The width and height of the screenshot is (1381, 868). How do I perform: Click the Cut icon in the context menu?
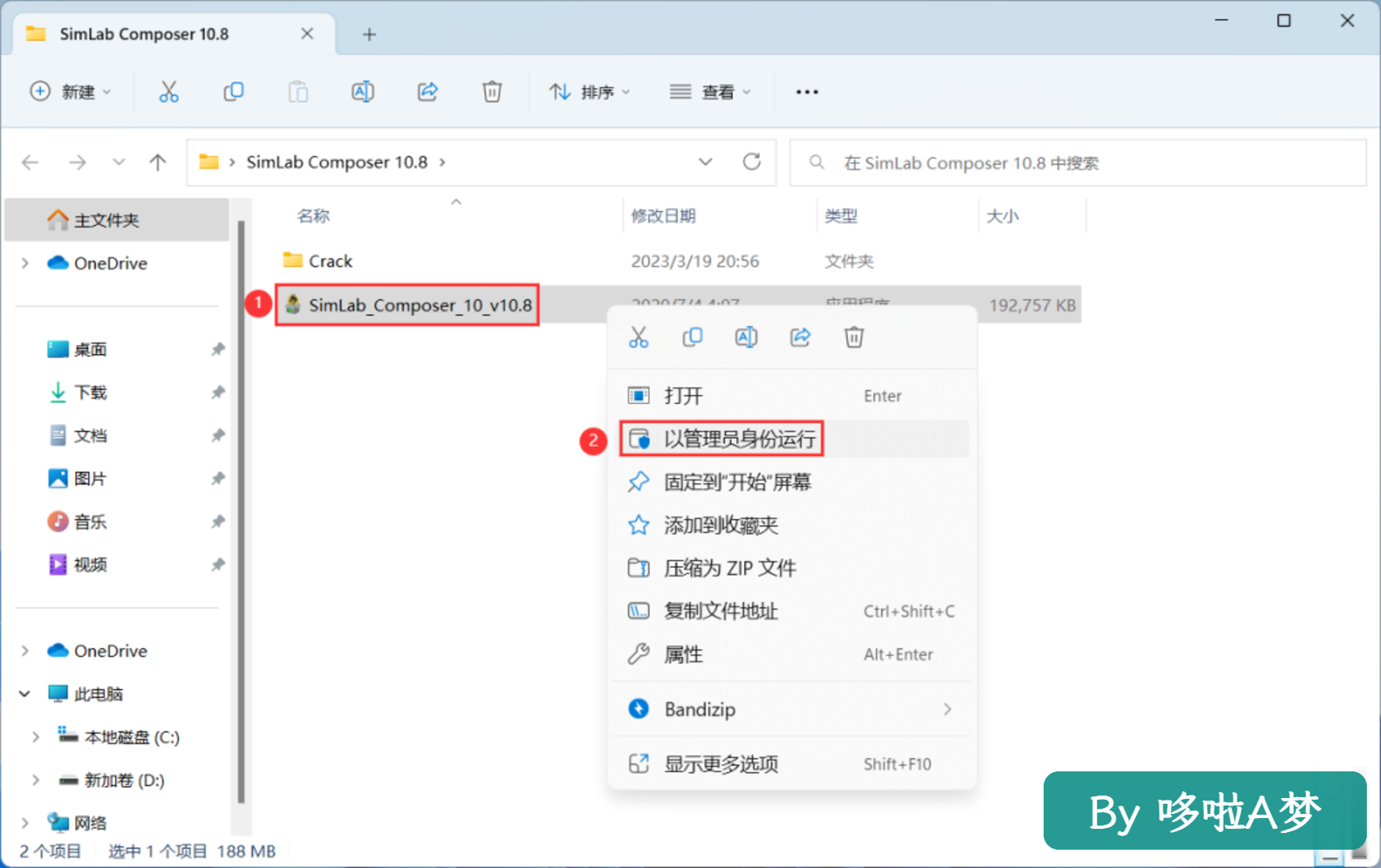[x=638, y=337]
